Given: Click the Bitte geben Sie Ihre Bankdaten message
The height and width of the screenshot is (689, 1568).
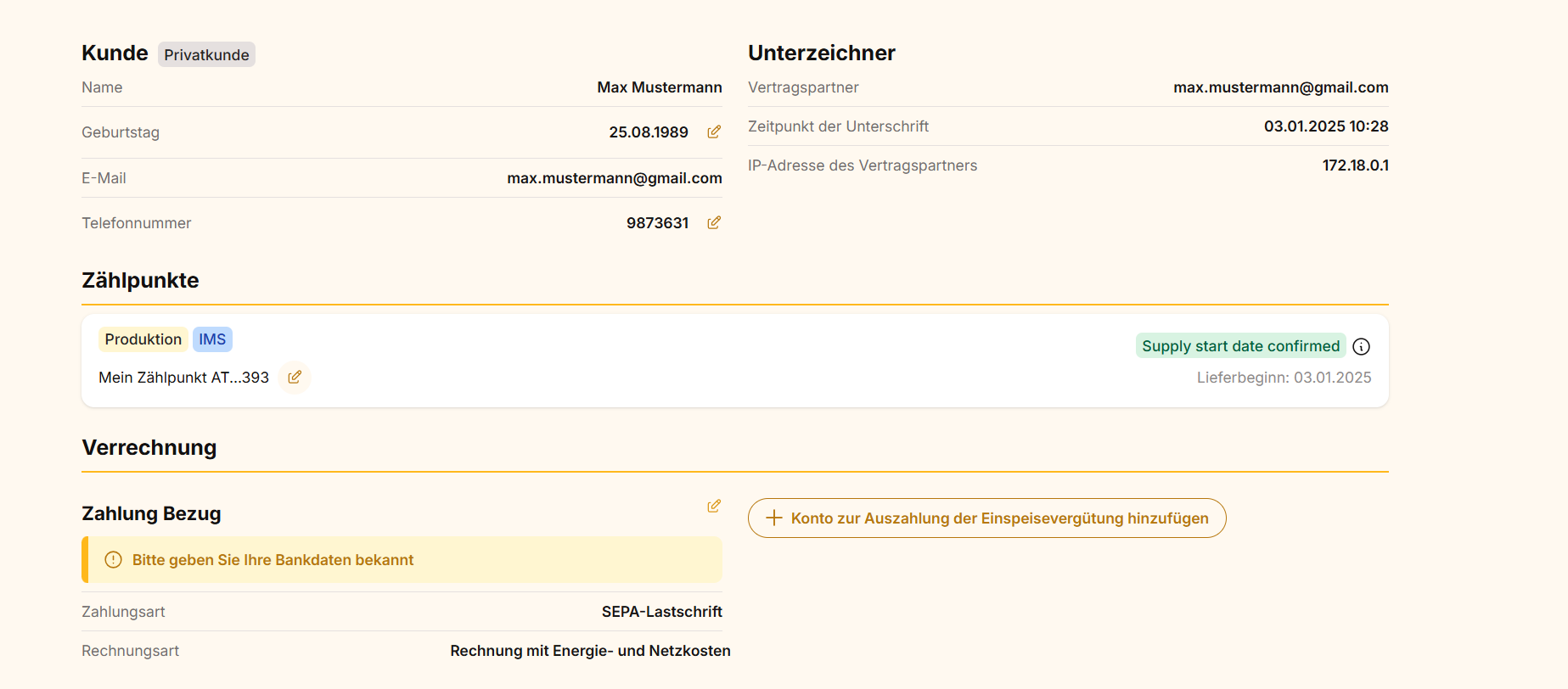Looking at the screenshot, I should (x=273, y=560).
